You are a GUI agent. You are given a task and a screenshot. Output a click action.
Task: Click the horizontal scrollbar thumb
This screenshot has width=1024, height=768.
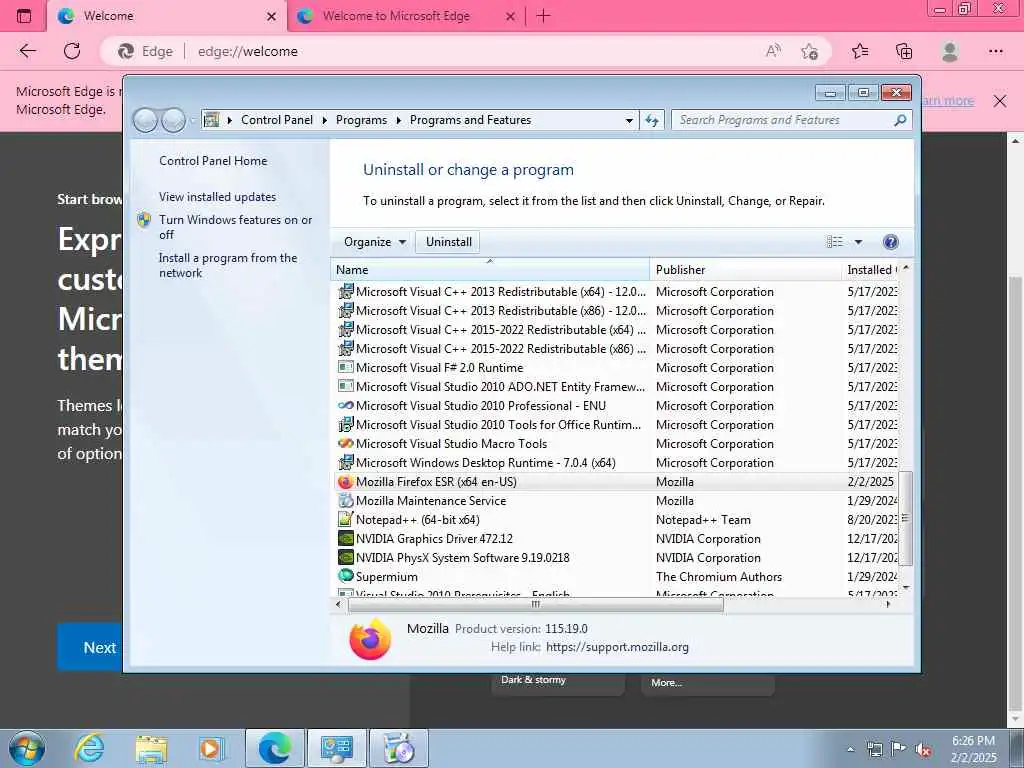[536, 605]
